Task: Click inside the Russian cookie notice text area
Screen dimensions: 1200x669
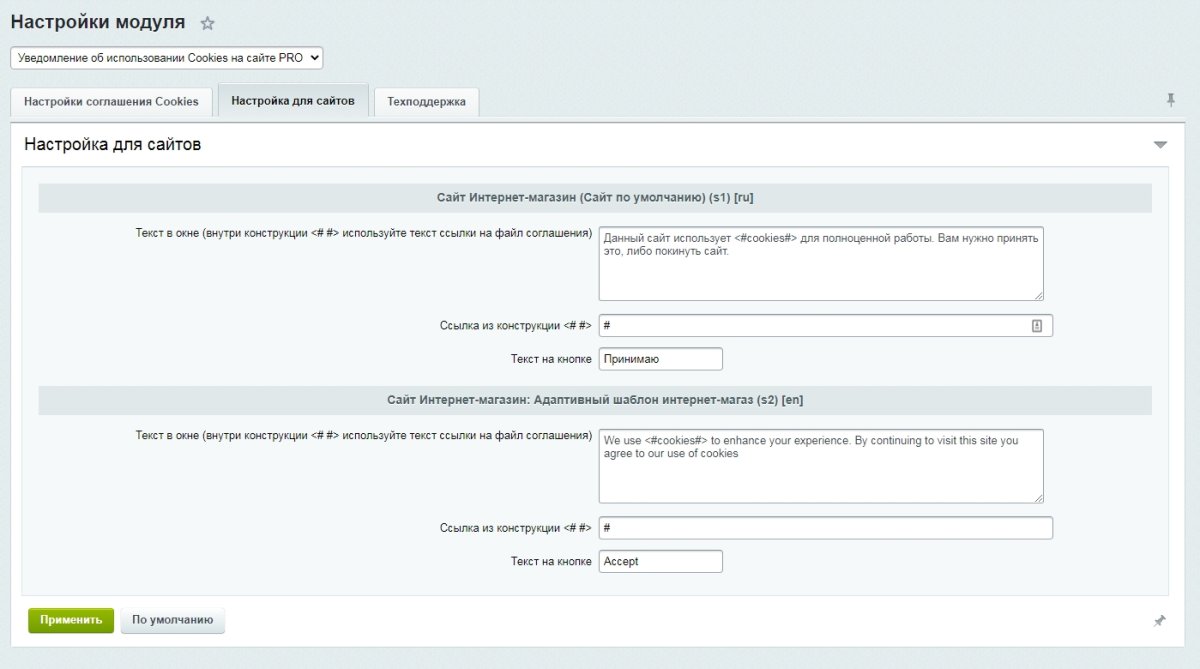Action: click(x=820, y=262)
